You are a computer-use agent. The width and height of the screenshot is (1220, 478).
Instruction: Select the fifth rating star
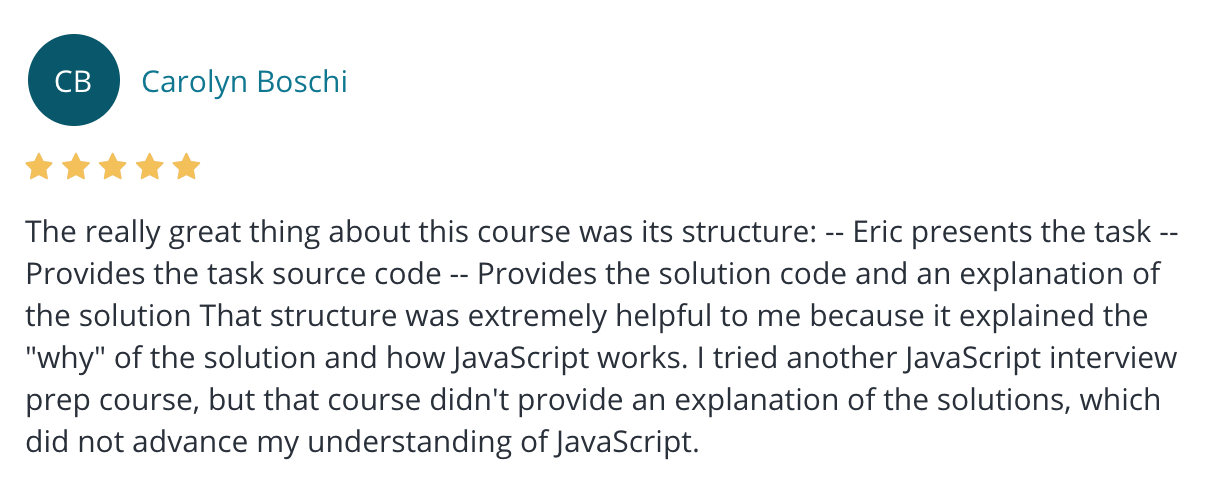[x=187, y=166]
